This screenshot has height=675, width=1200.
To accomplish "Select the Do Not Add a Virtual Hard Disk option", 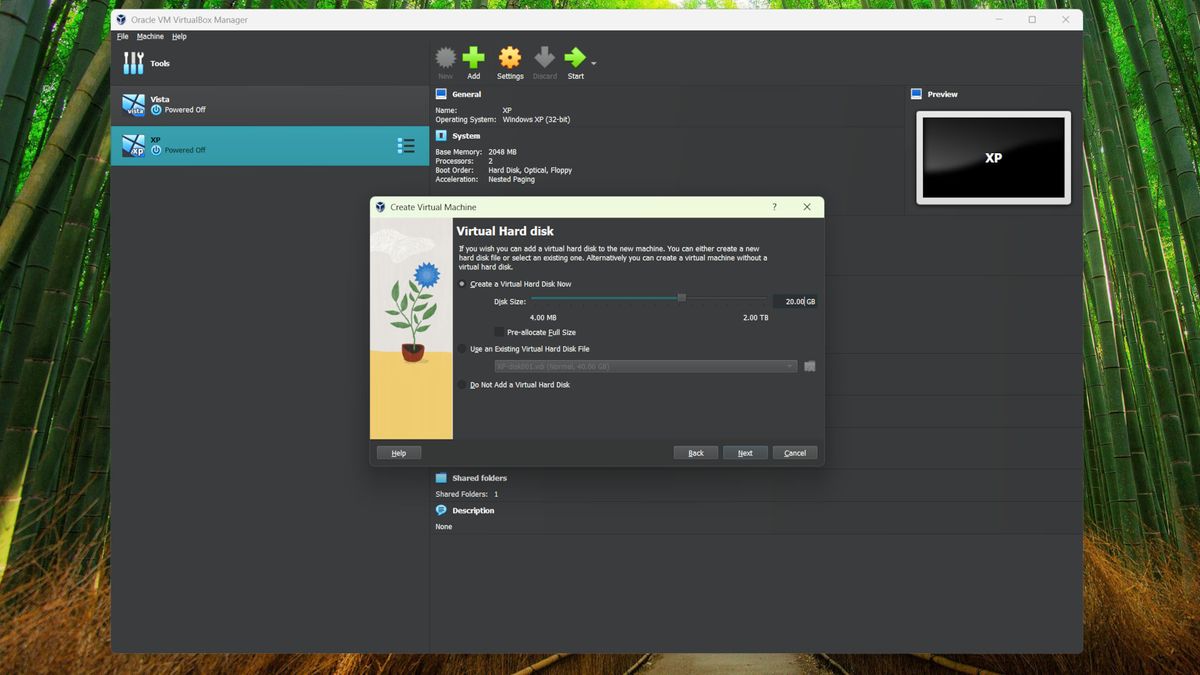I will tap(461, 384).
